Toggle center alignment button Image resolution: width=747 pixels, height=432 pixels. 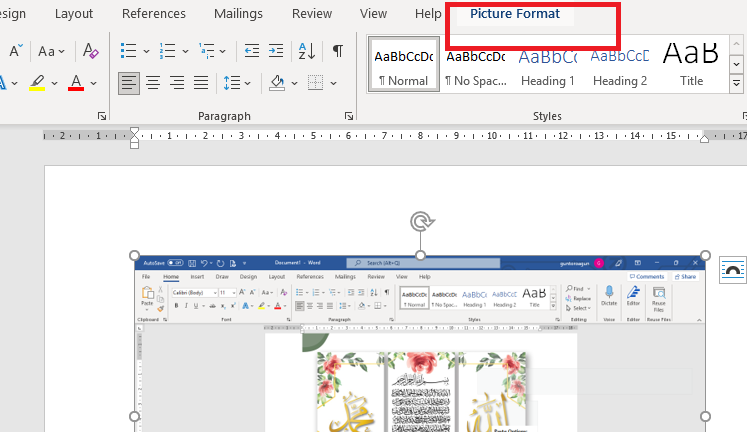[153, 83]
